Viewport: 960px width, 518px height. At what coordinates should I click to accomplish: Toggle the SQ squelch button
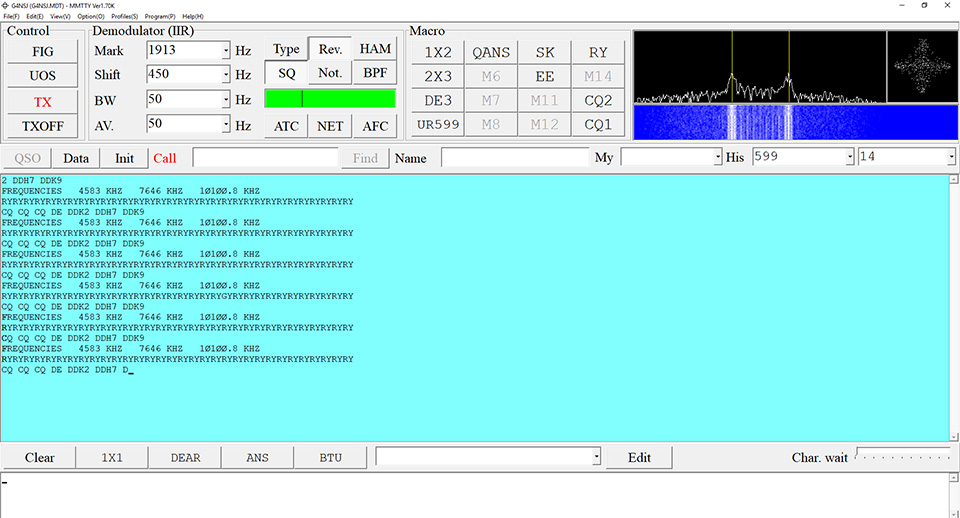click(x=286, y=73)
